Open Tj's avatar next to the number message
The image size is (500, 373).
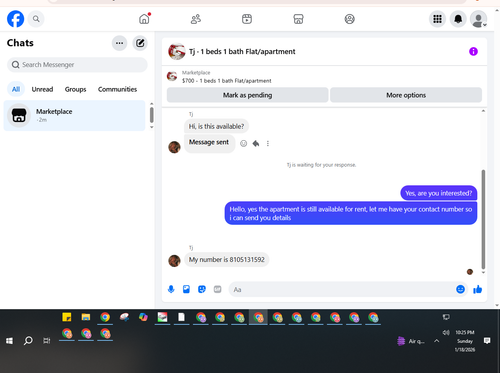[x=174, y=261]
